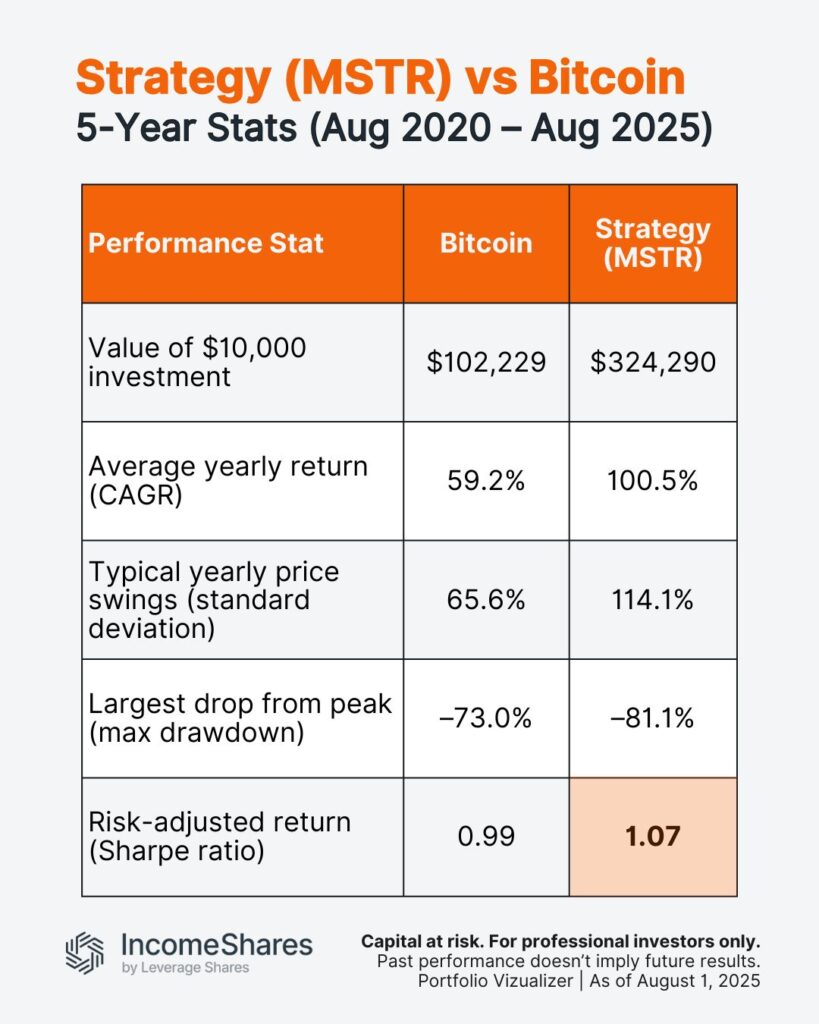Click the IncomeShares brand name text

[x=217, y=945]
